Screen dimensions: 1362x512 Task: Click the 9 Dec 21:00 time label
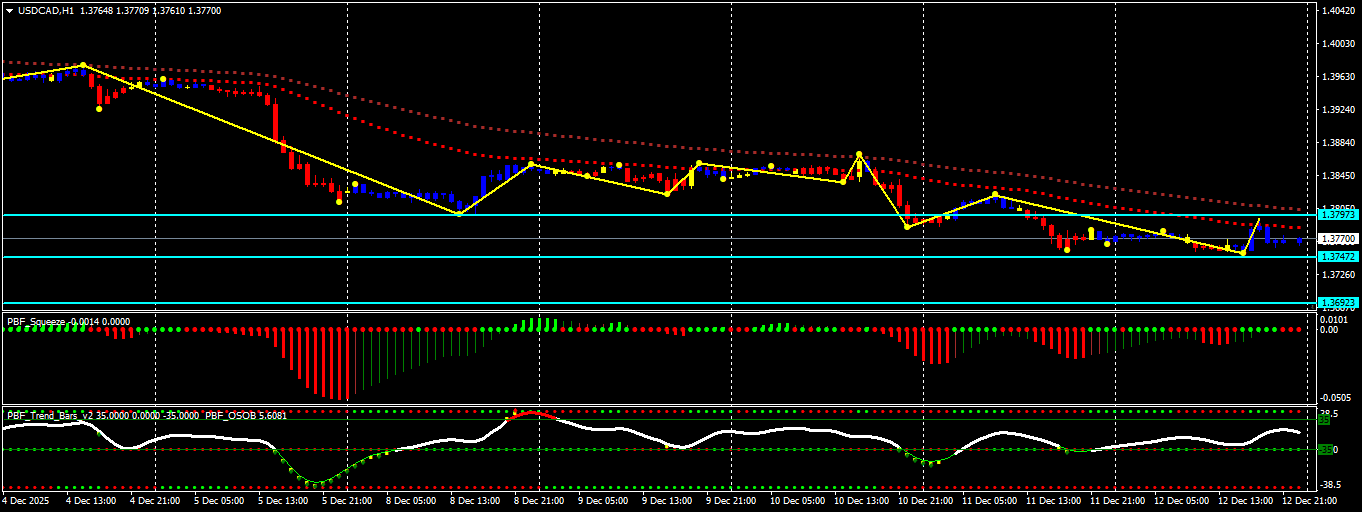(731, 499)
